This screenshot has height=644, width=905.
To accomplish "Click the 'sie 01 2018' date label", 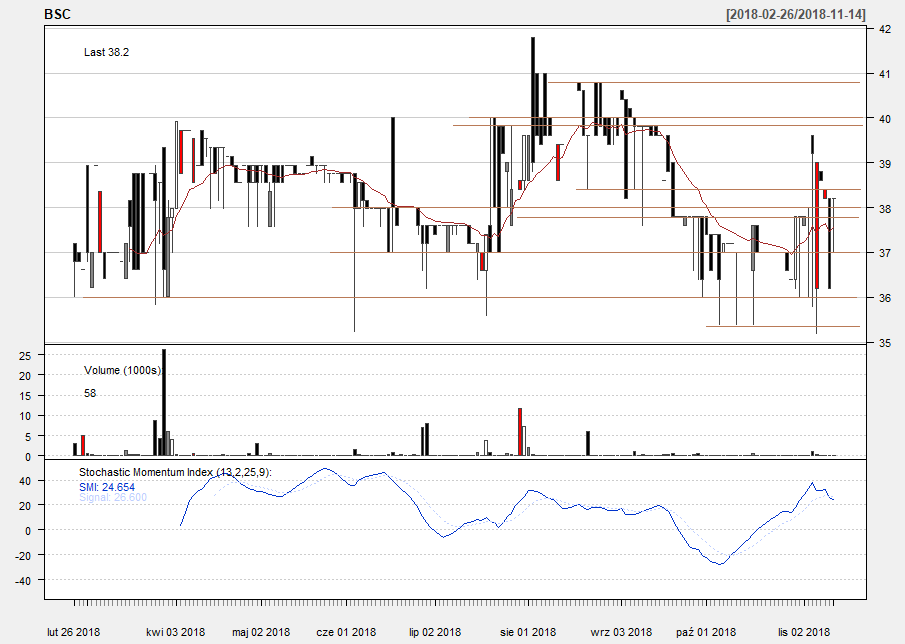I will (x=528, y=632).
